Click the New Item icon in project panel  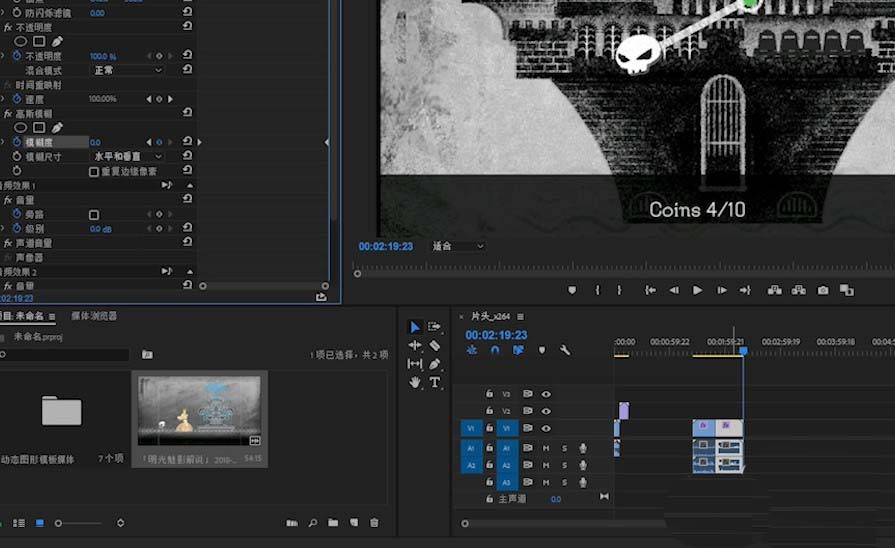pos(354,522)
